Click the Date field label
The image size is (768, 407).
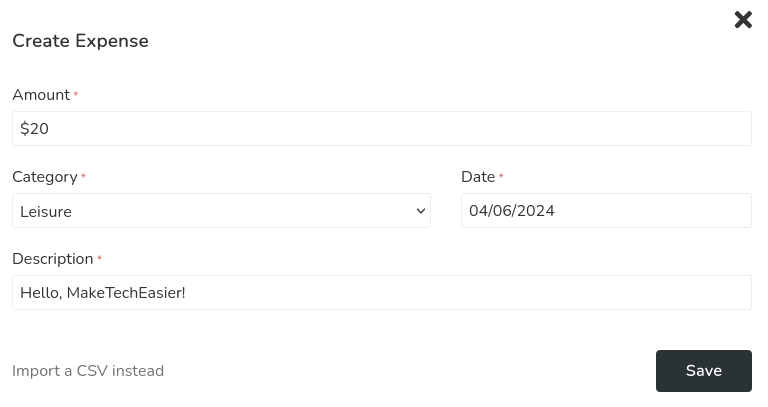478,177
